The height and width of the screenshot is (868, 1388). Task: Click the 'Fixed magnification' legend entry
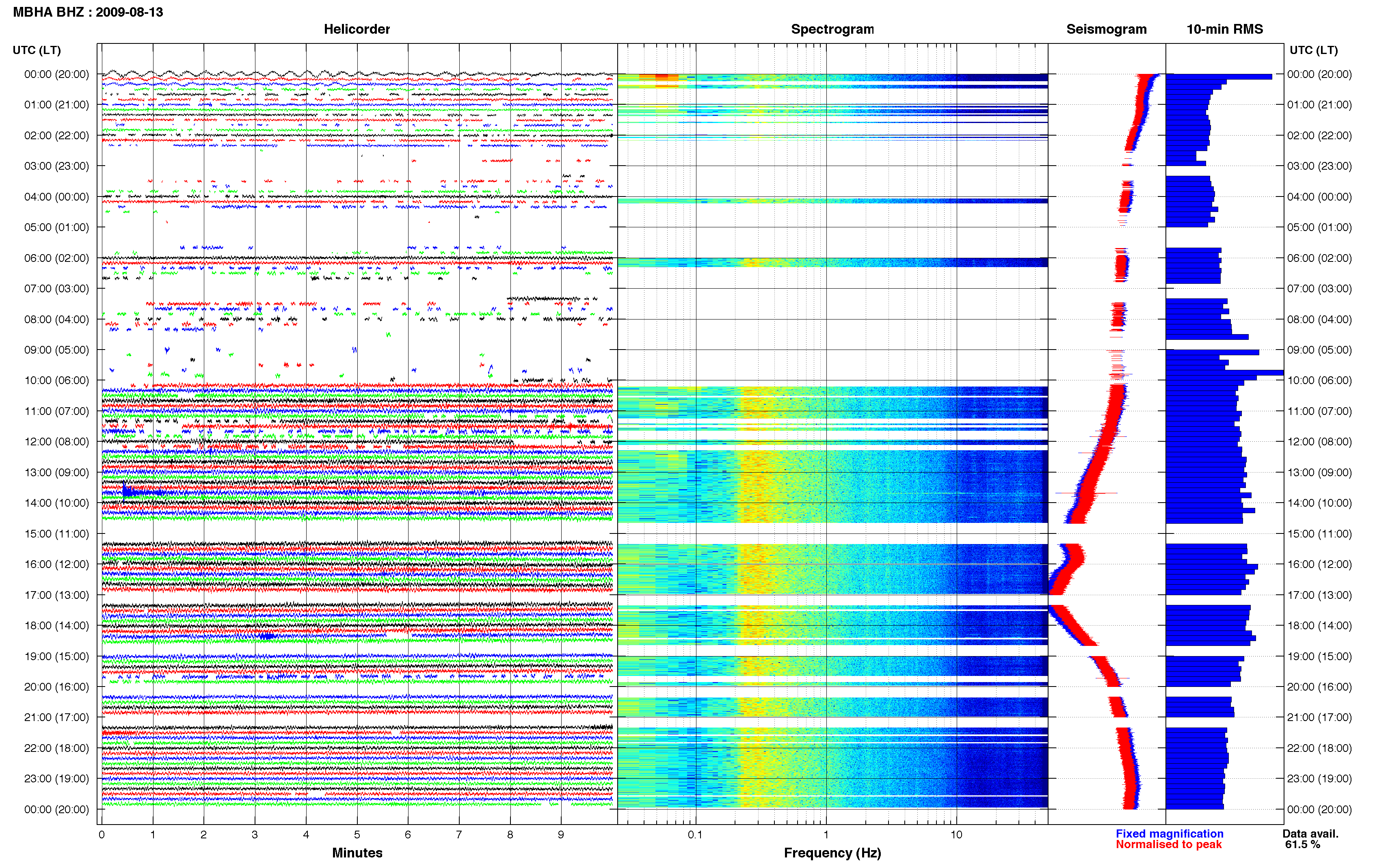[1169, 833]
